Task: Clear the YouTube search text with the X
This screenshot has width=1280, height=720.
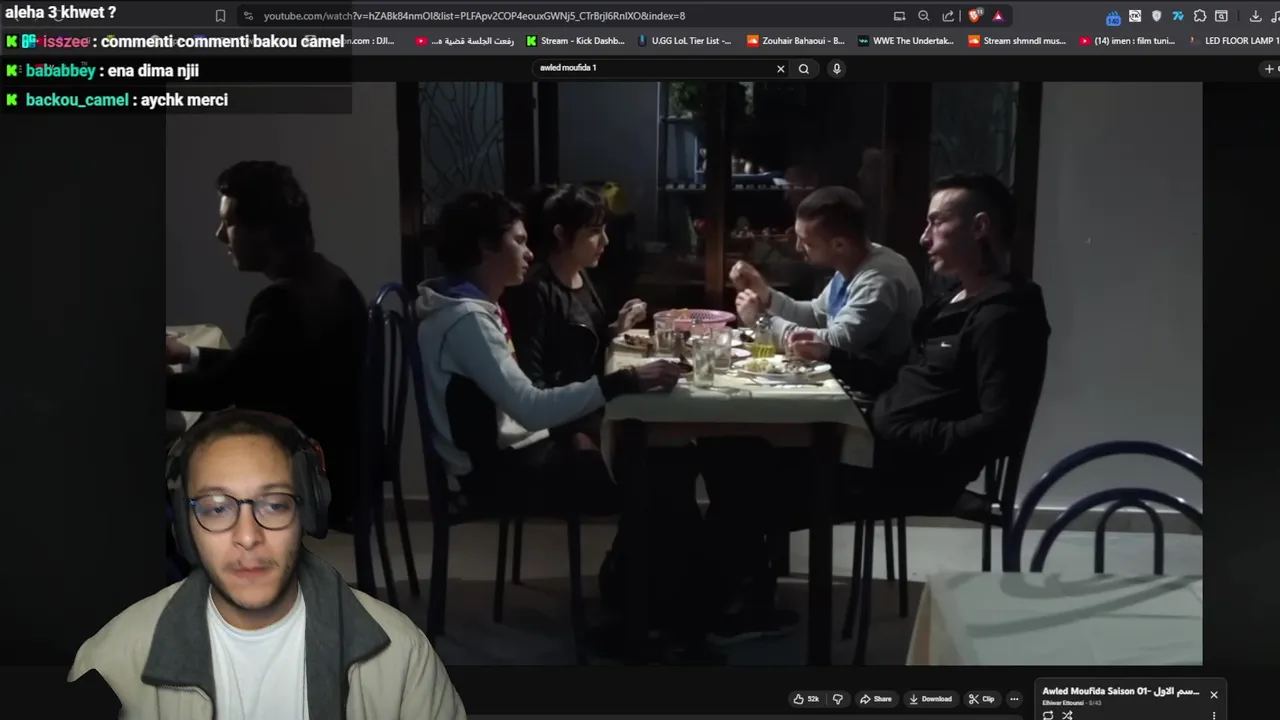Action: (781, 69)
